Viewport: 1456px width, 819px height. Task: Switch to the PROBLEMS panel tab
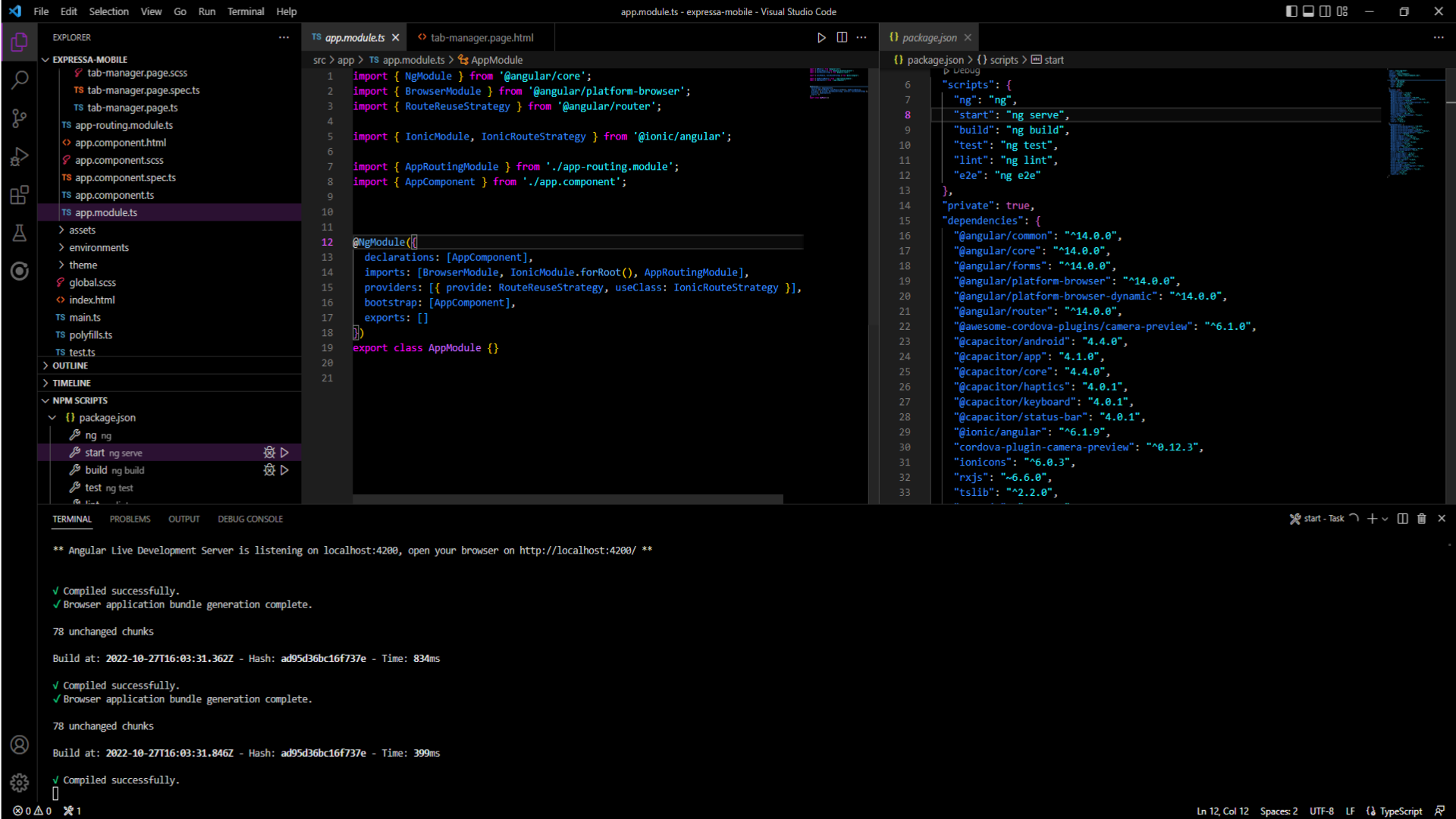tap(130, 519)
